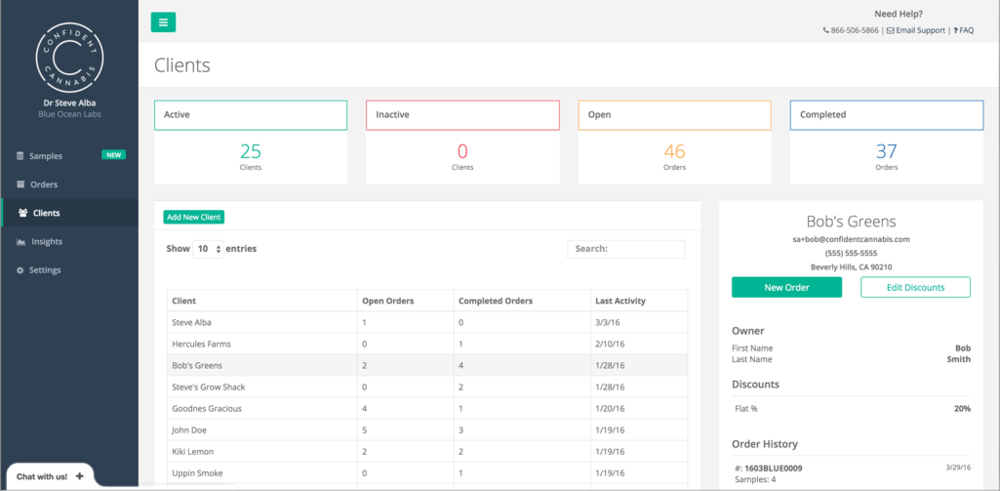Click the Edit Discounts button
Image resolution: width=1000 pixels, height=491 pixels.
click(x=915, y=287)
